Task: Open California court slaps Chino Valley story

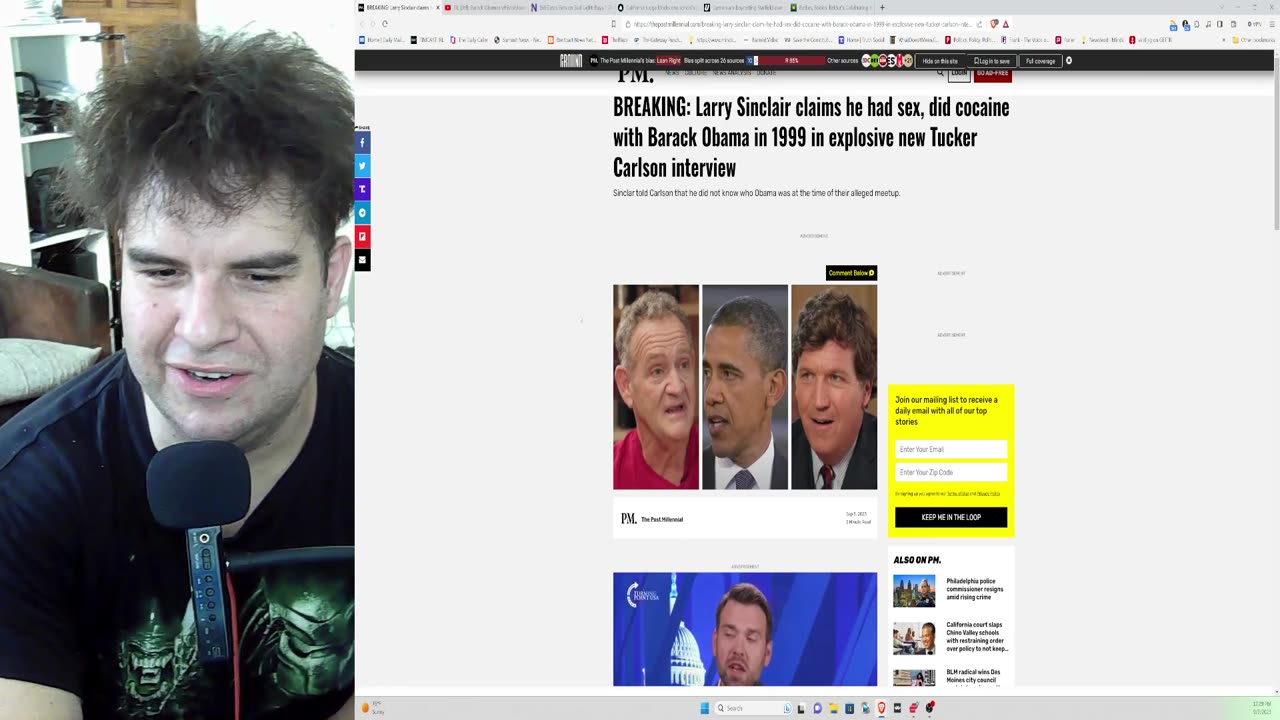Action: pyautogui.click(x=977, y=637)
